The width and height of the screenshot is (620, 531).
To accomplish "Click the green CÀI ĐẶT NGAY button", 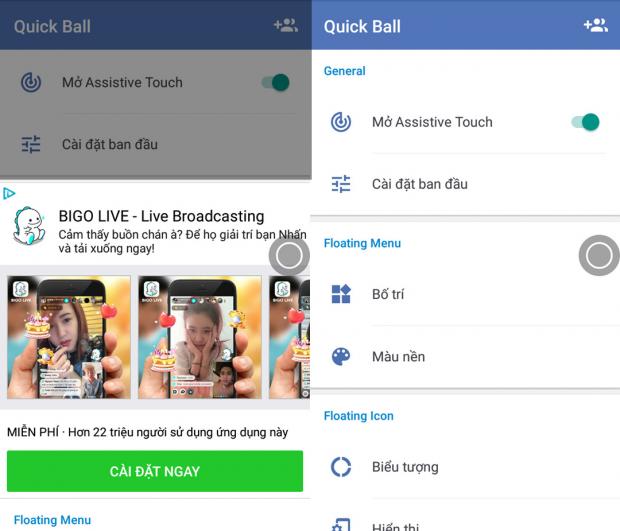I will click(155, 471).
